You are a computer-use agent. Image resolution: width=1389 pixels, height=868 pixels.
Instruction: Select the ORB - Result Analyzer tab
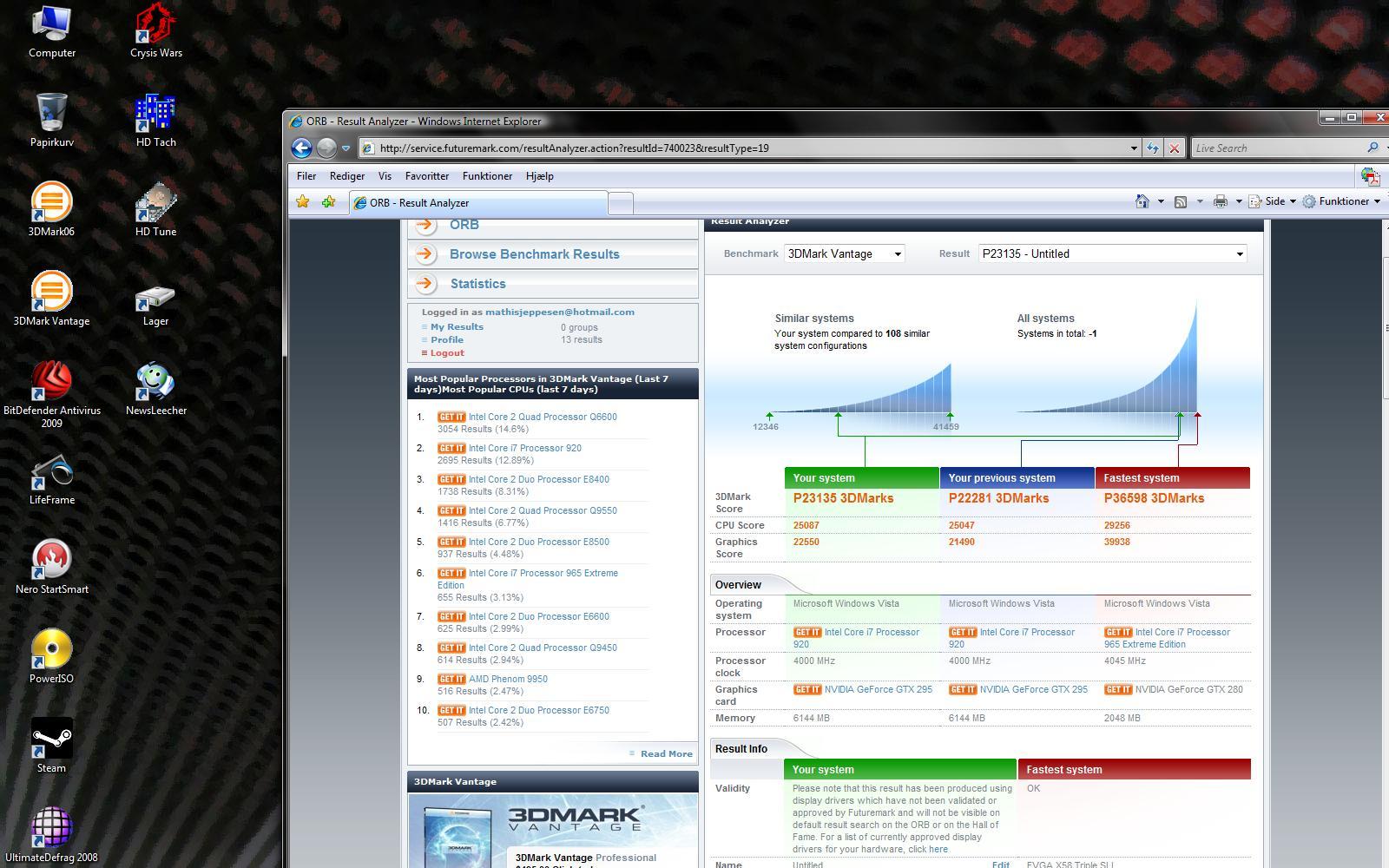point(477,203)
